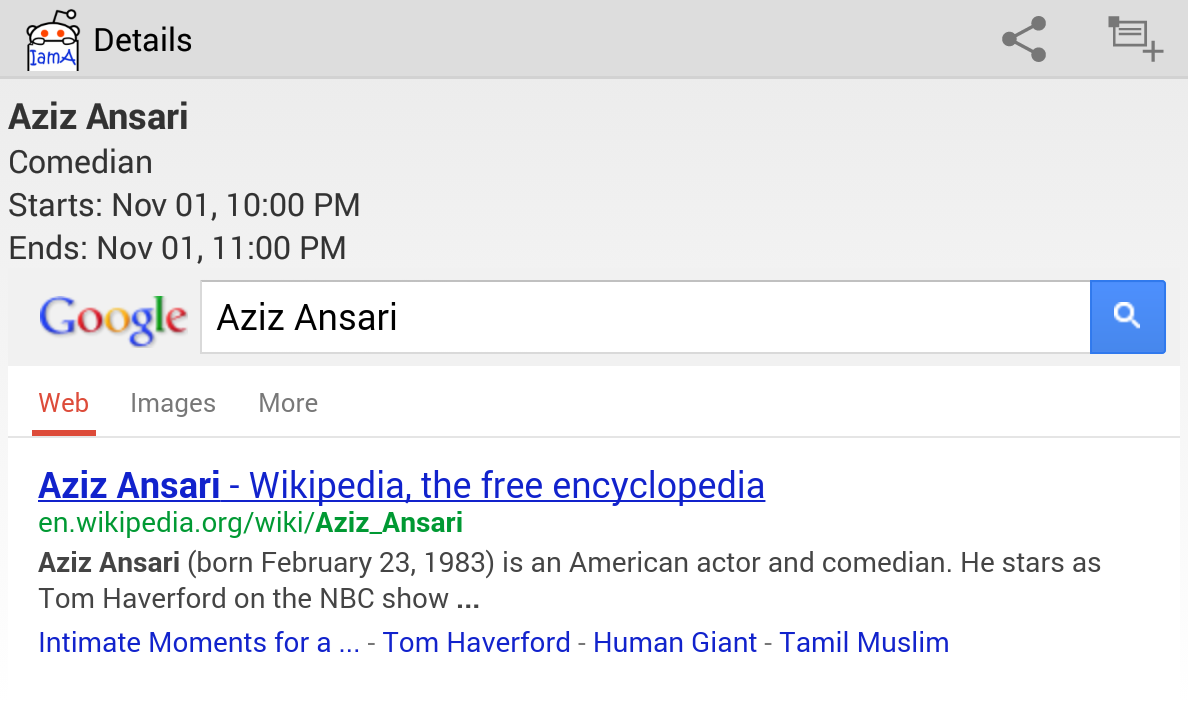
Task: Tap the Ends Nov 01 time line
Action: coord(177,248)
